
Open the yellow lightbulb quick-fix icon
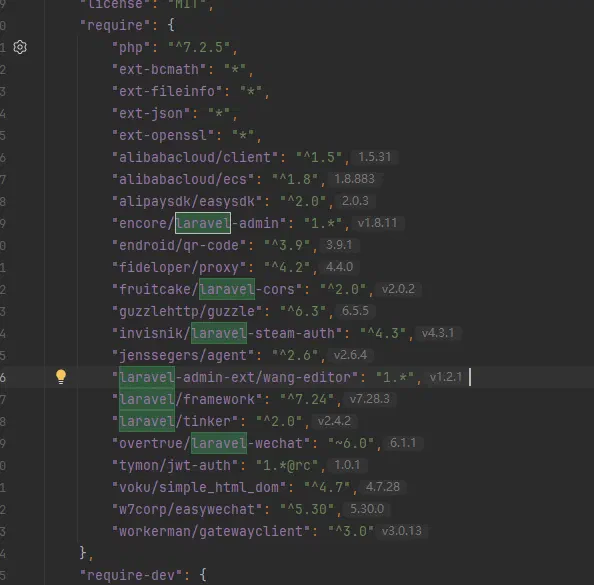coord(61,377)
